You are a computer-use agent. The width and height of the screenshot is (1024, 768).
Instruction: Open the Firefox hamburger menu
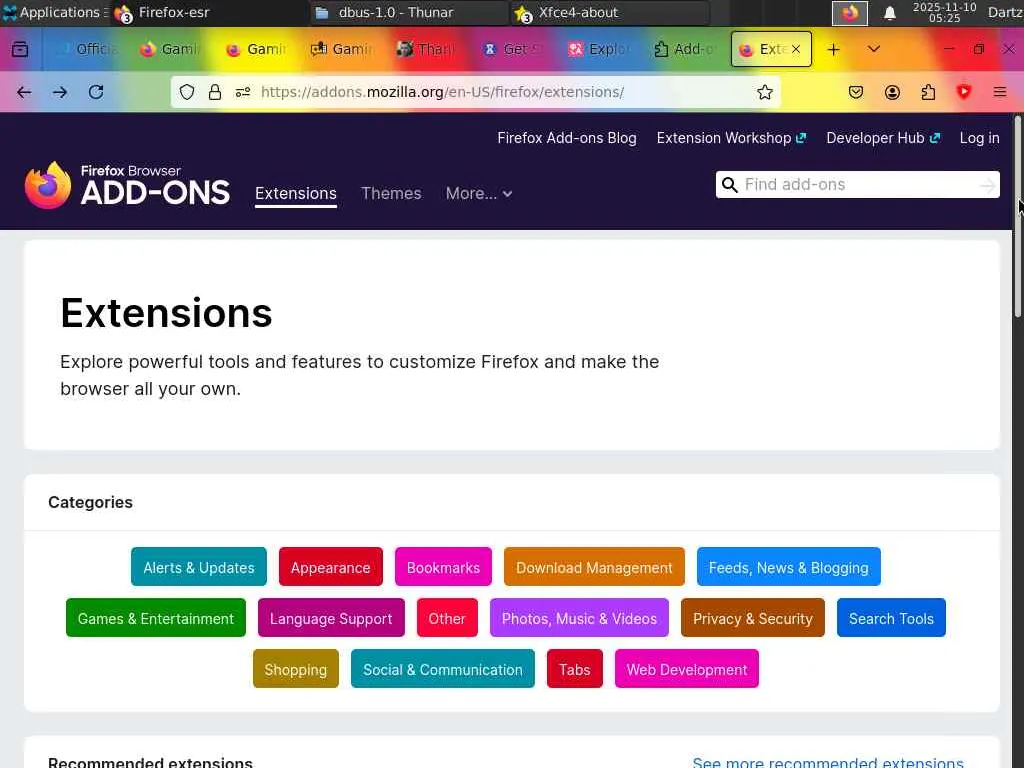pos(1000,92)
